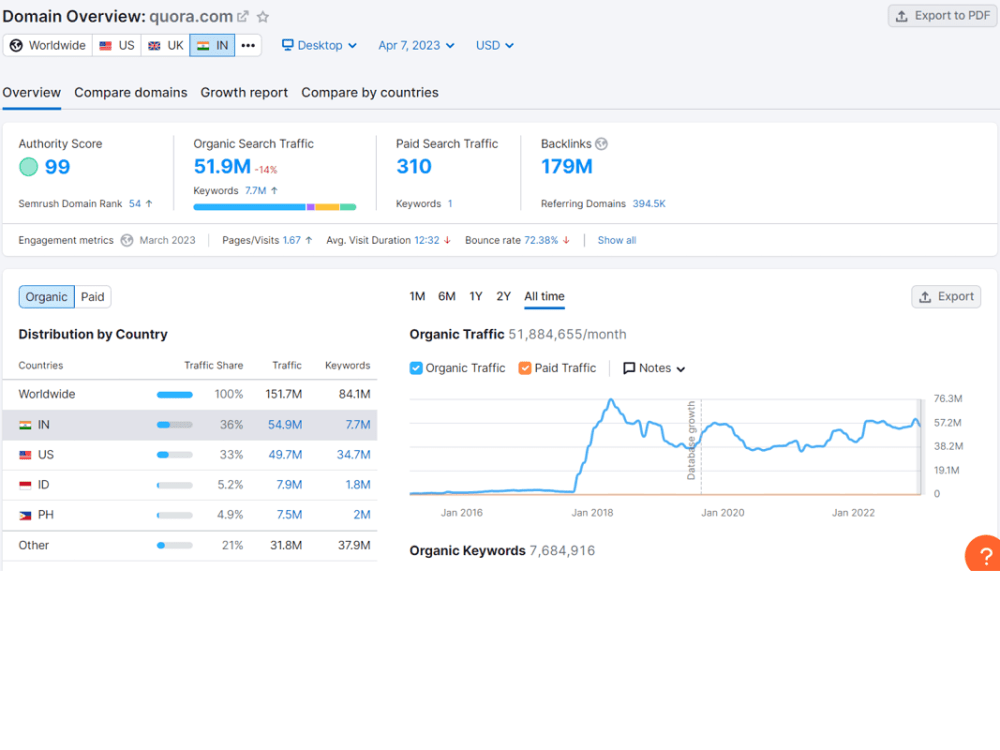
Task: Click Show all engagement metrics
Action: (x=617, y=240)
